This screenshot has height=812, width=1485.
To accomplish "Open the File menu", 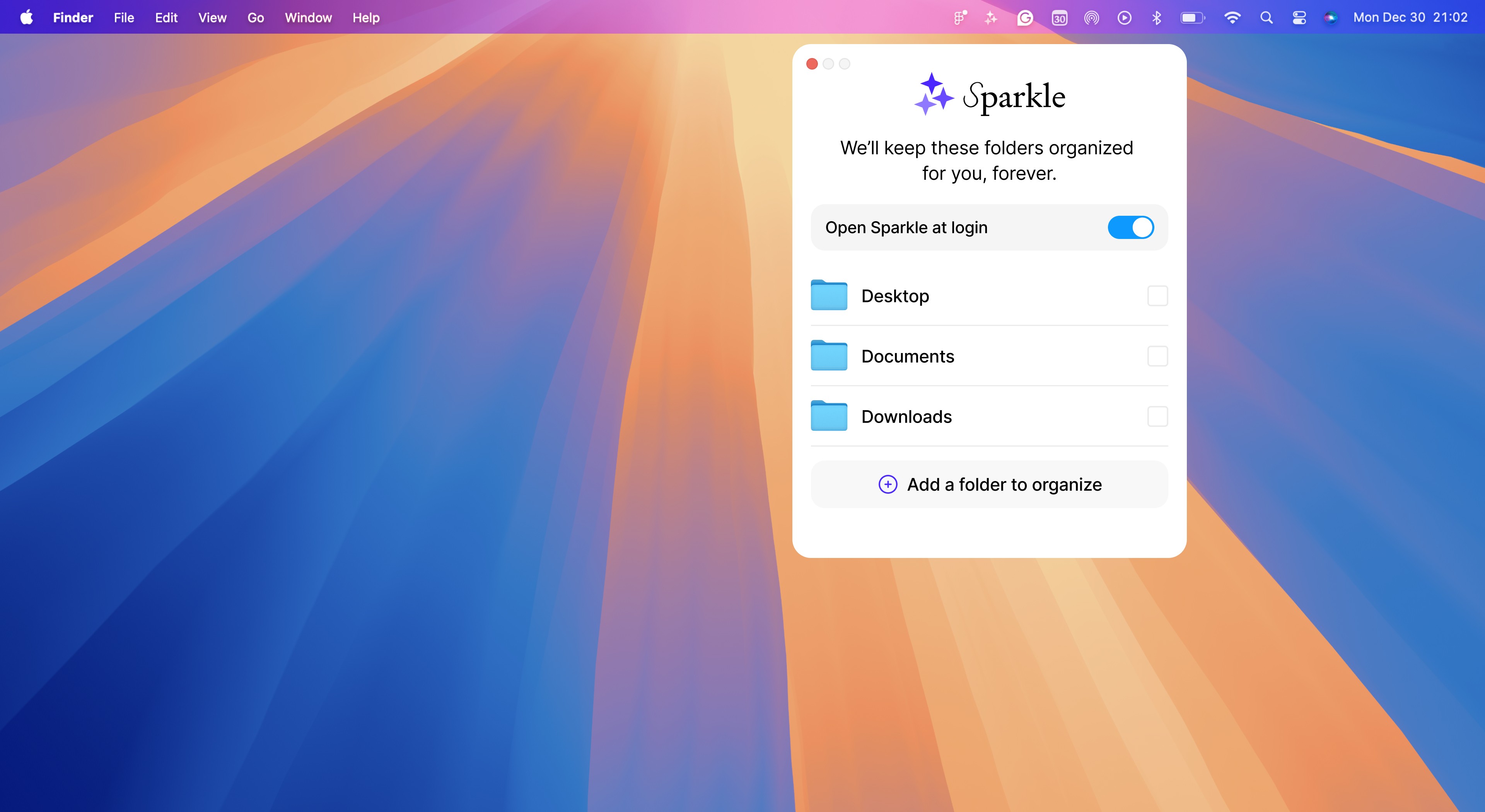I will [x=124, y=18].
